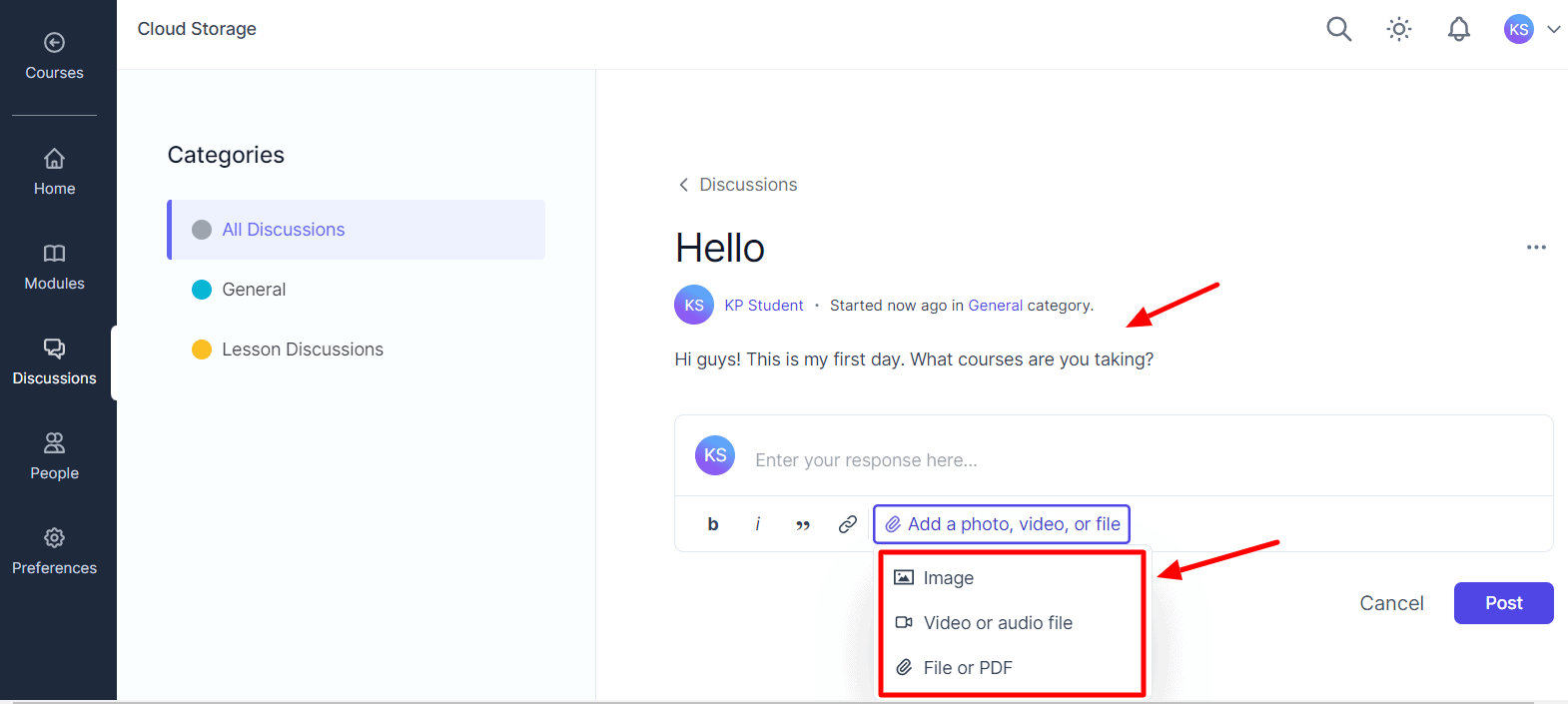Open the notifications bell
1568x704 pixels.
click(x=1458, y=30)
